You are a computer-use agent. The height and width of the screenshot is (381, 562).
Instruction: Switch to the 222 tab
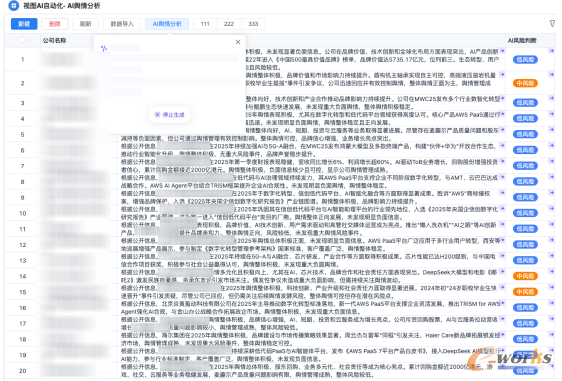pos(229,24)
